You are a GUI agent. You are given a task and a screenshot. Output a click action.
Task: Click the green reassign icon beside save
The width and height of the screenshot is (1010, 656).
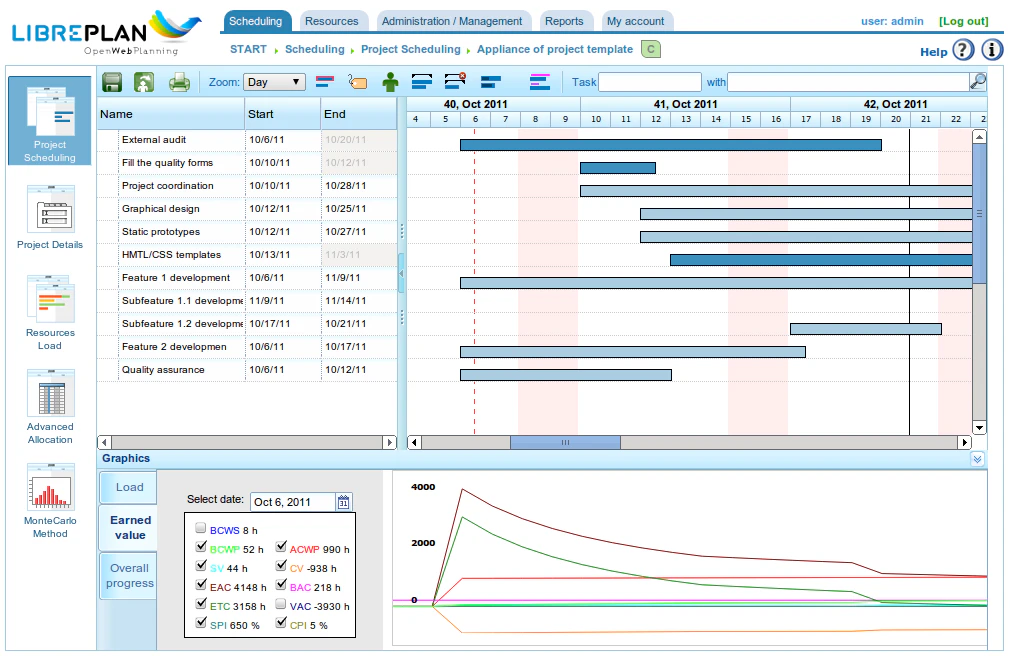[x=144, y=82]
